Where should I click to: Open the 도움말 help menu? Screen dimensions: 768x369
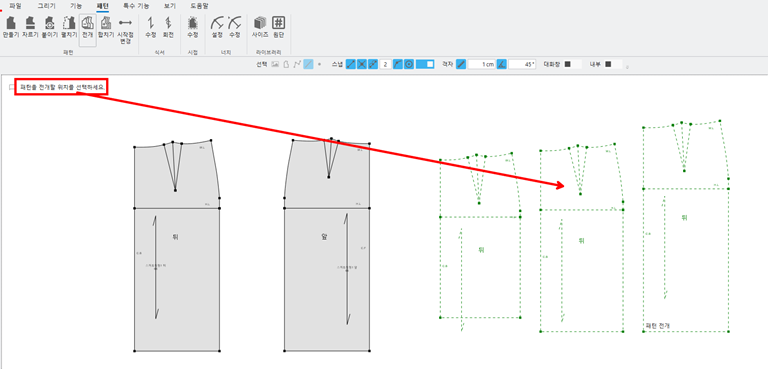click(x=199, y=6)
